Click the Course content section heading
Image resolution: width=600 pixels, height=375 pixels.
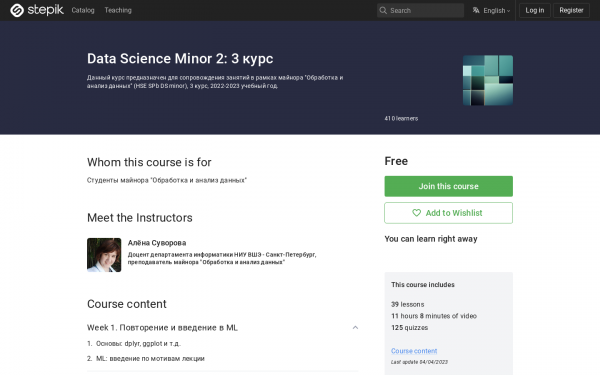point(127,304)
